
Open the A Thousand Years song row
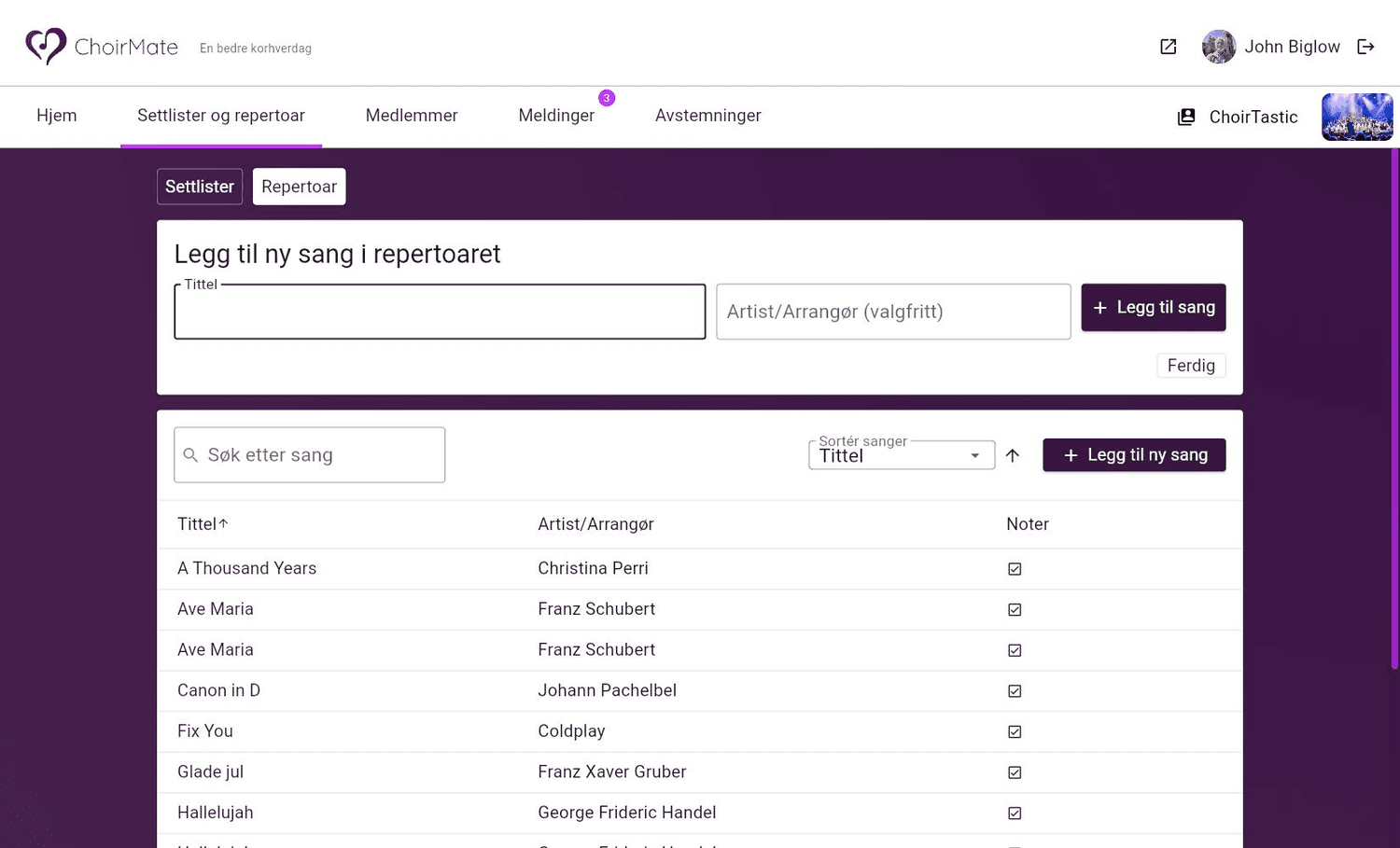(x=700, y=568)
